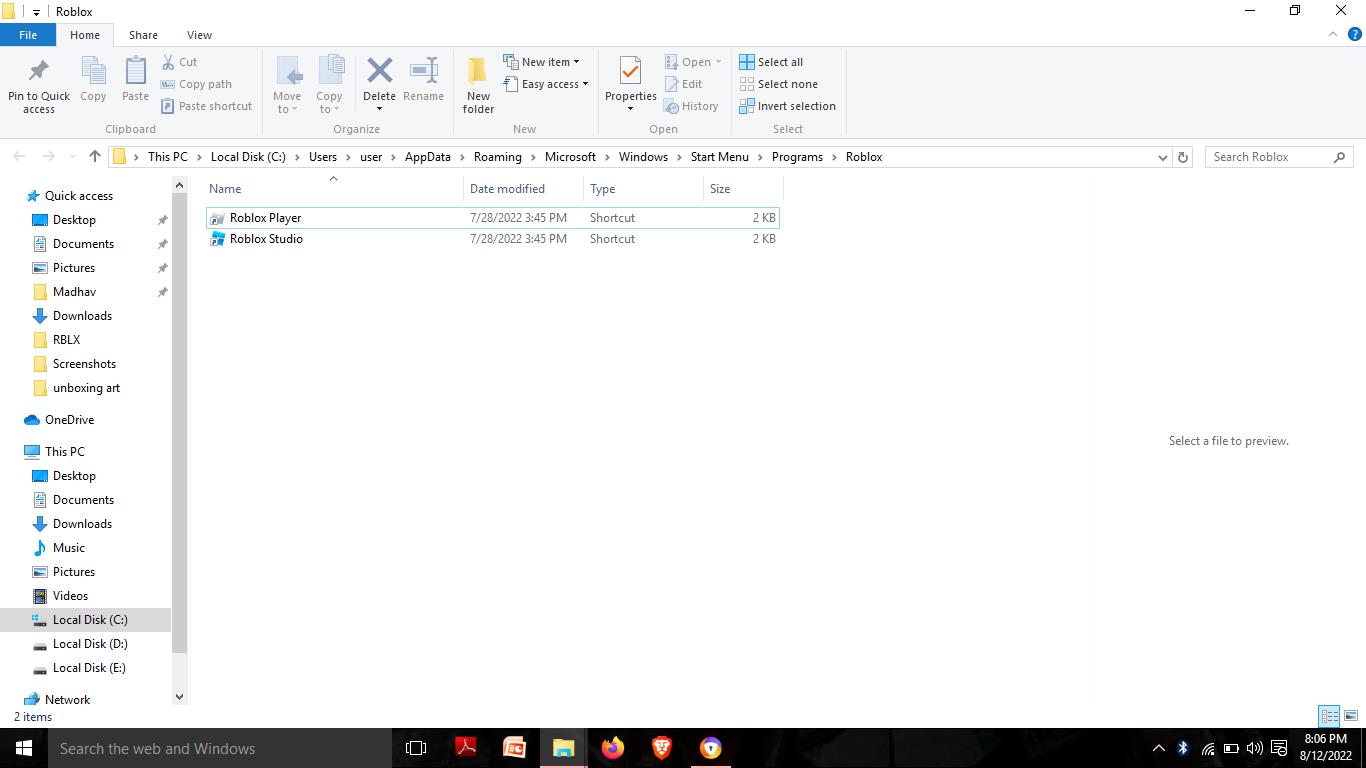Click Pin to Quick access icon
Viewport: 1366px width, 768px height.
pyautogui.click(x=39, y=72)
